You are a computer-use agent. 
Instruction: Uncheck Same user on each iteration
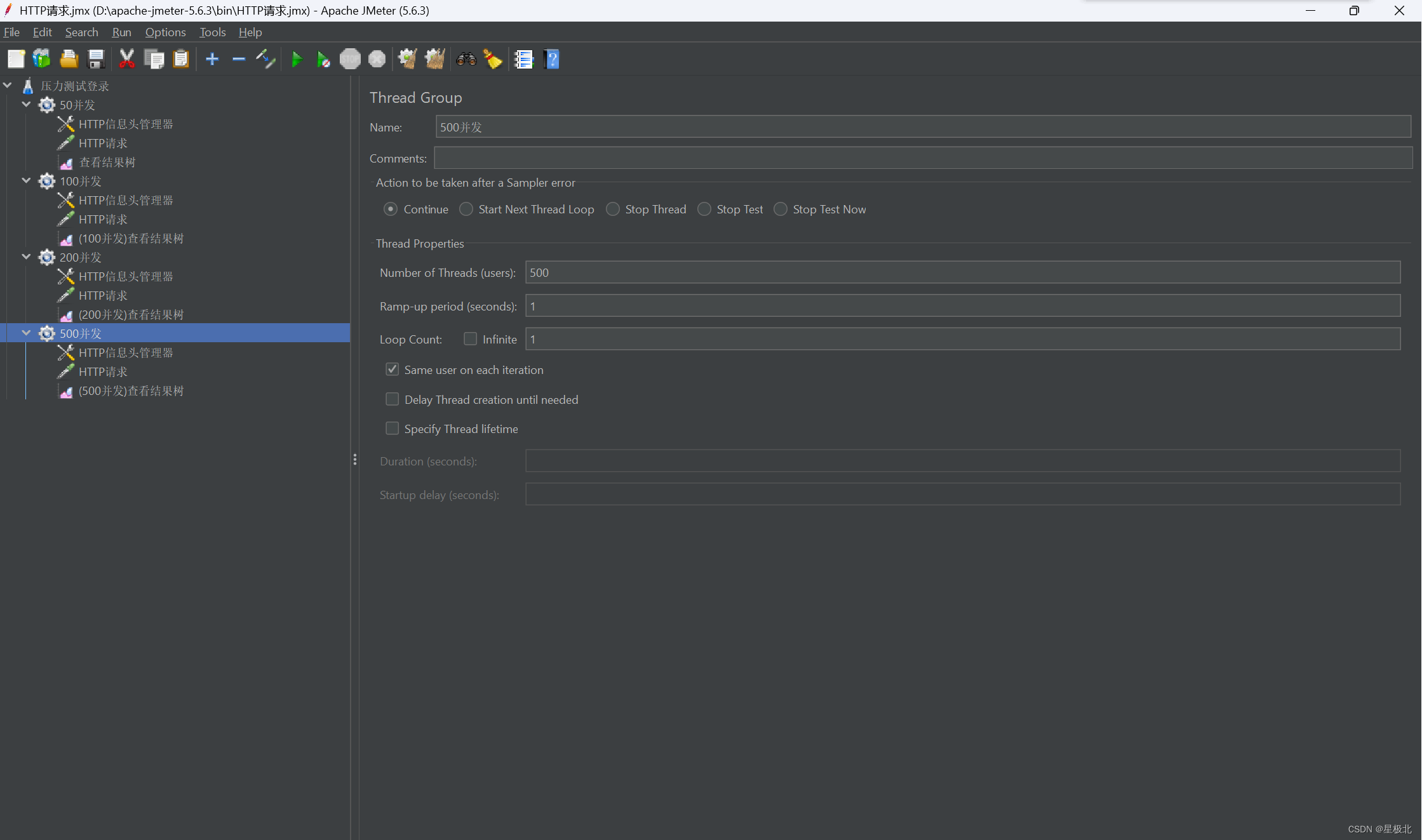point(392,369)
